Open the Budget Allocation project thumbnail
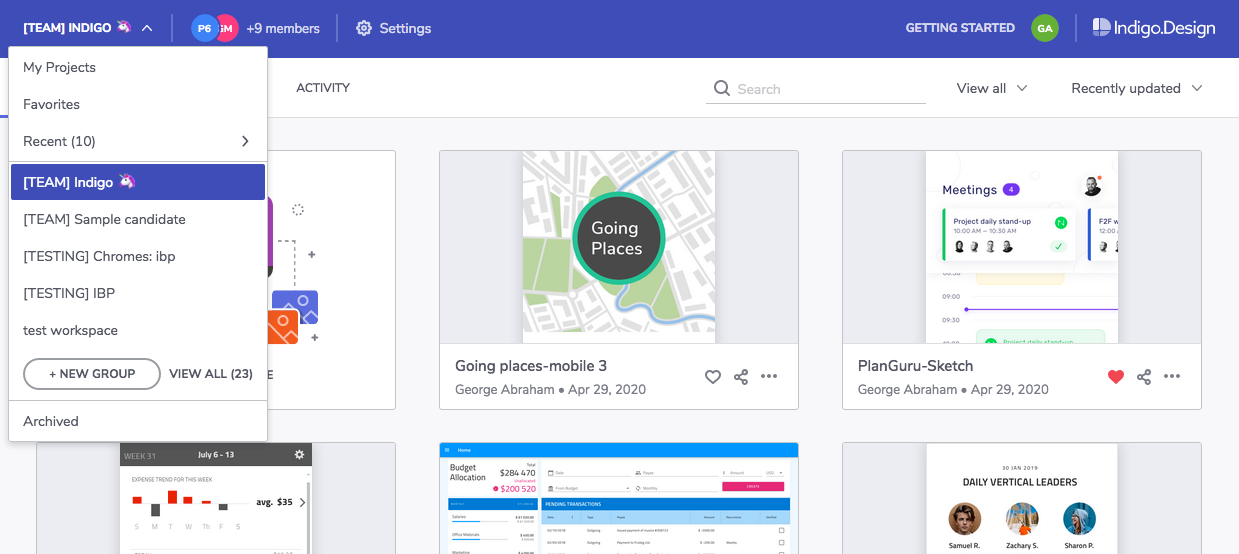 [619, 498]
